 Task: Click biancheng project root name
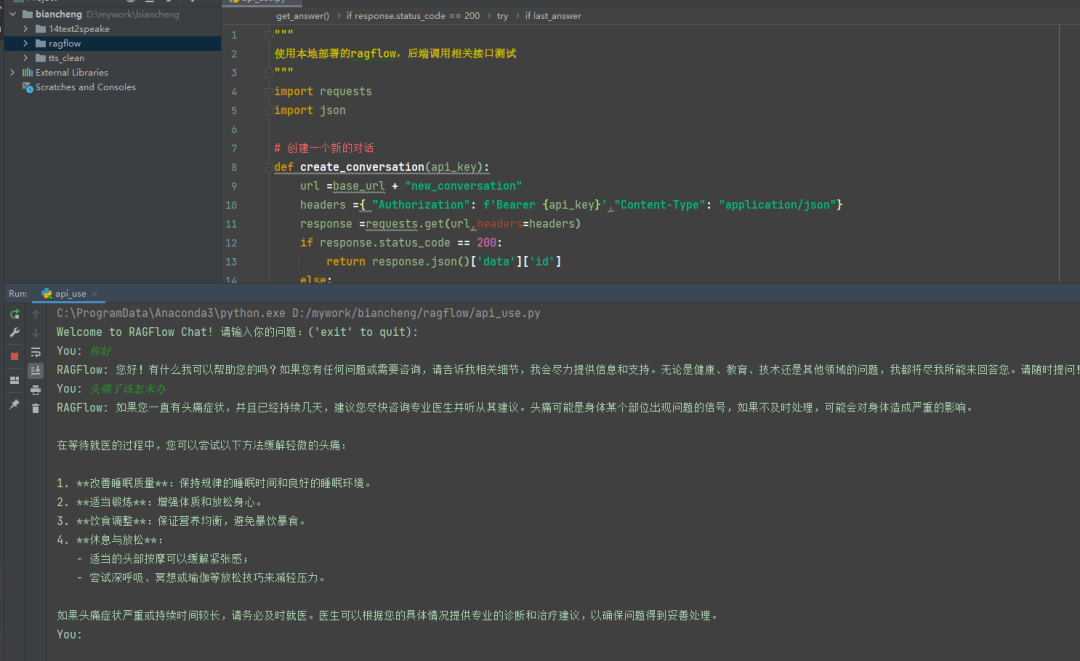point(59,14)
